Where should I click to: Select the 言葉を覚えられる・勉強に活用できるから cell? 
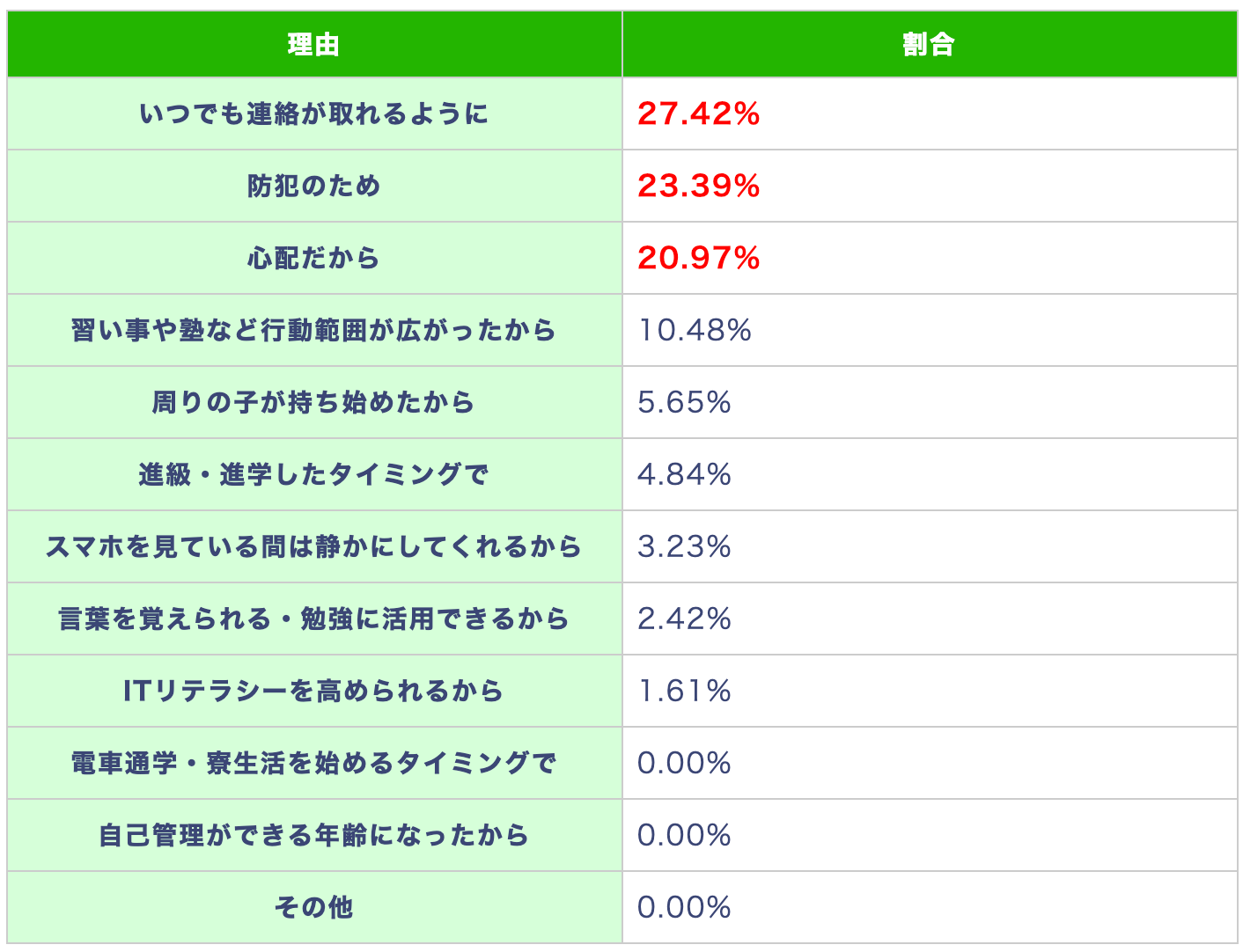pos(314,619)
